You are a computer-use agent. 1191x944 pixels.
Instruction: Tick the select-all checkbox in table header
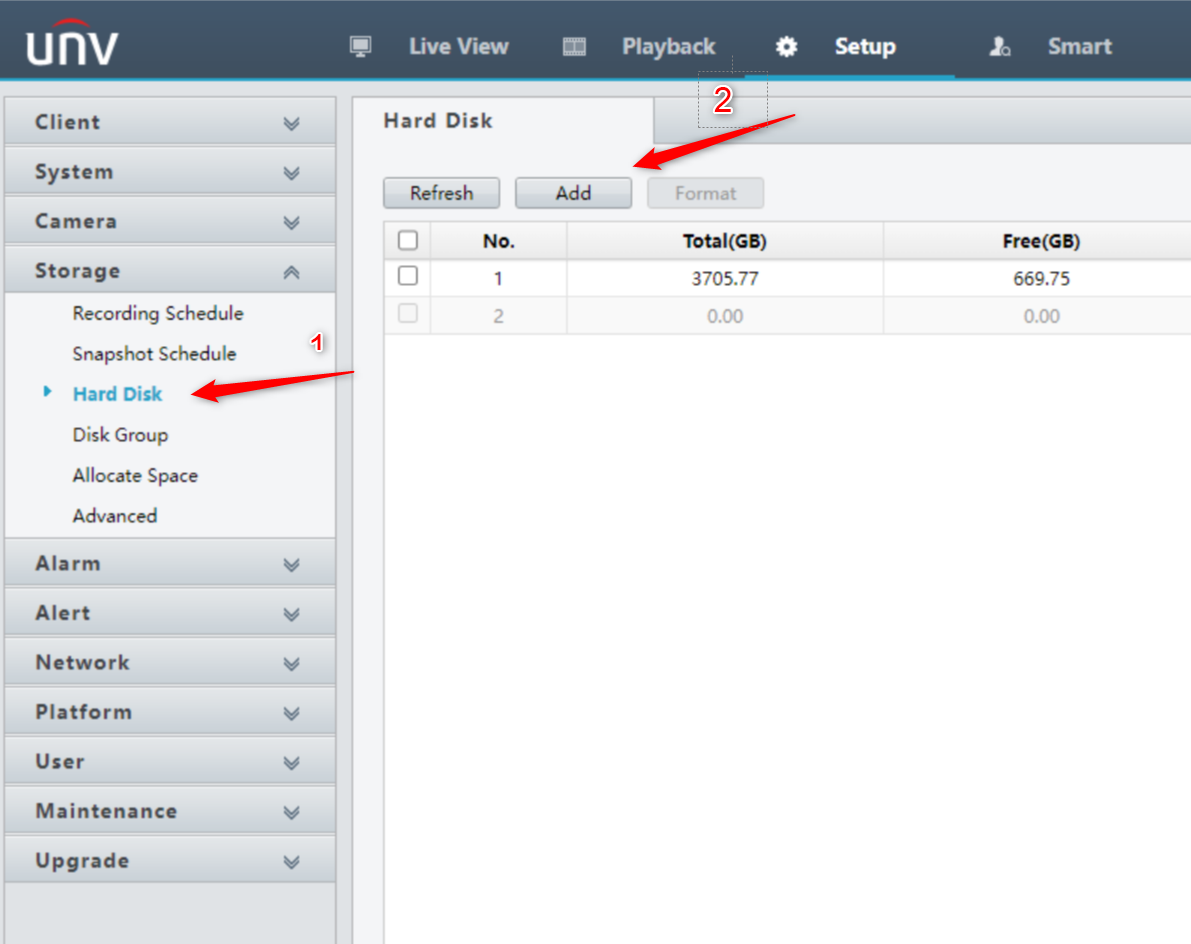[408, 240]
